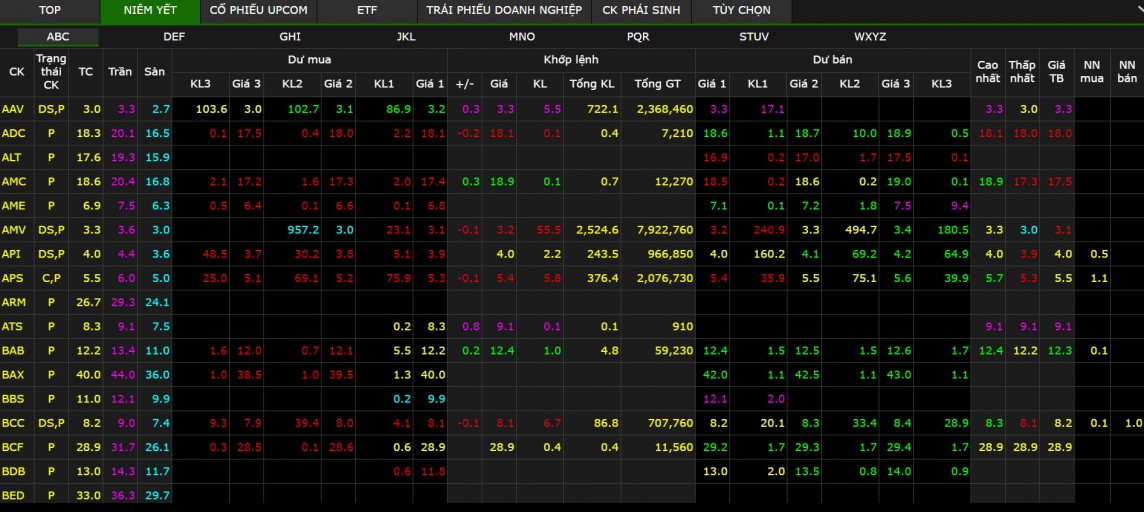
Task: Click the Tổng KL column header
Action: pyautogui.click(x=590, y=84)
